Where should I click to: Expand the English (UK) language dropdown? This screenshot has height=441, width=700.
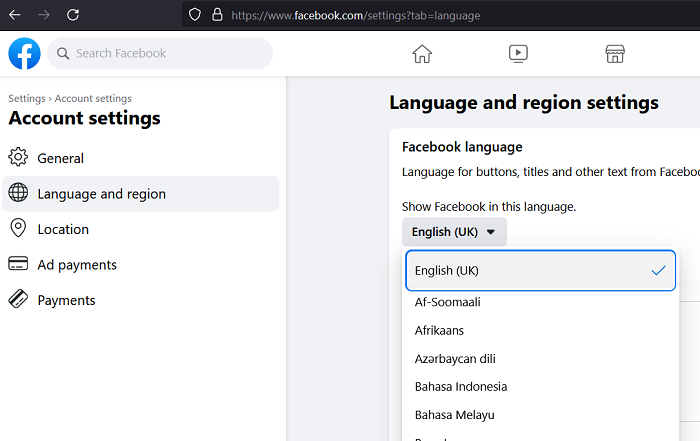coord(454,232)
